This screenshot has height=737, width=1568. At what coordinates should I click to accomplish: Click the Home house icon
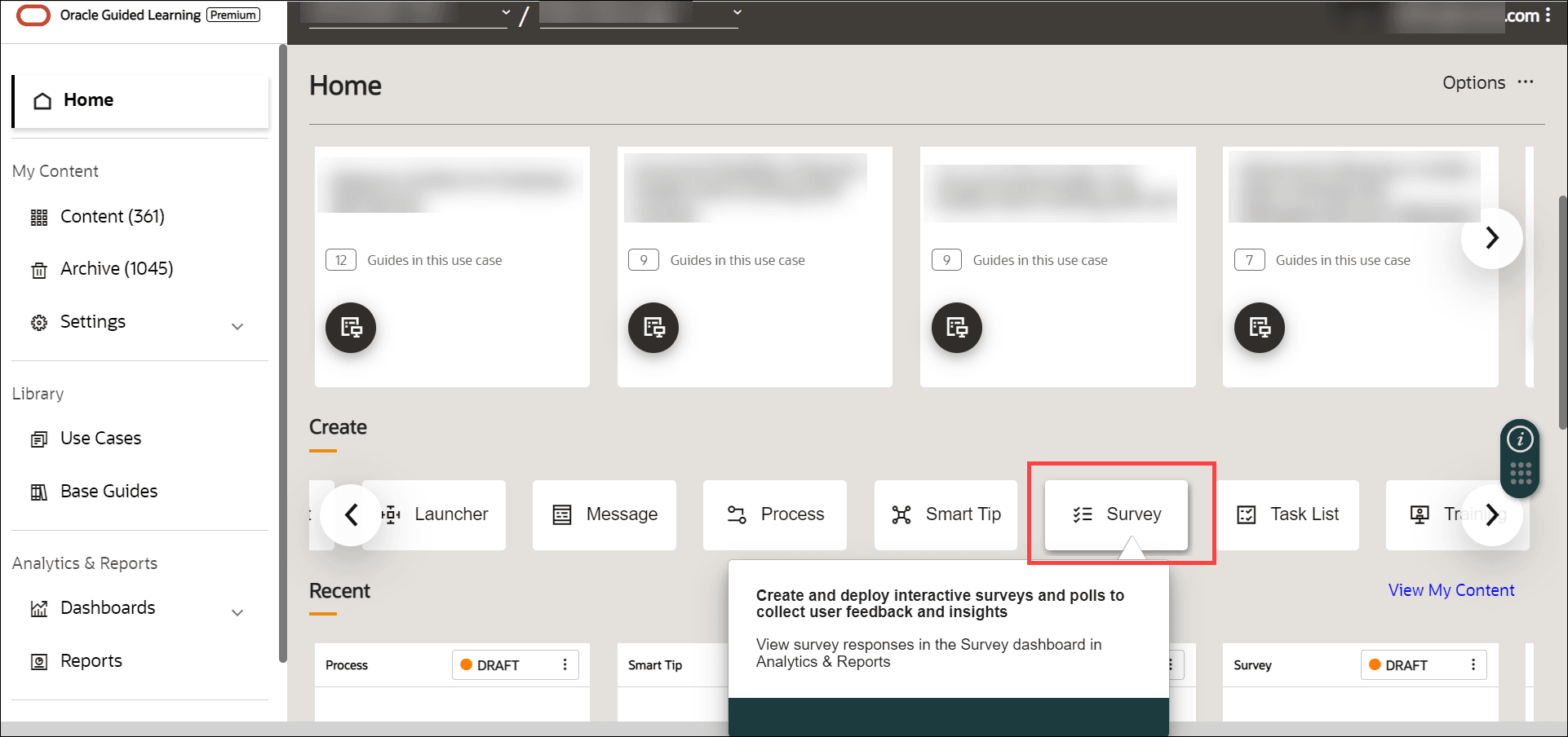point(42,101)
